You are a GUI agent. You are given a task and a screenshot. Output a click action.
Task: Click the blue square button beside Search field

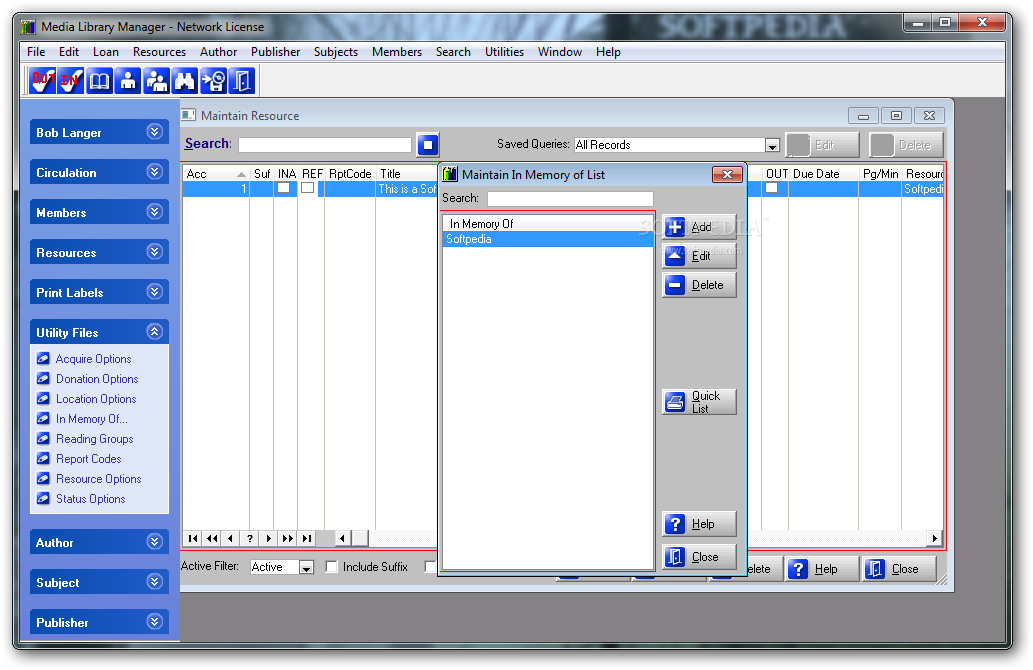click(x=428, y=144)
